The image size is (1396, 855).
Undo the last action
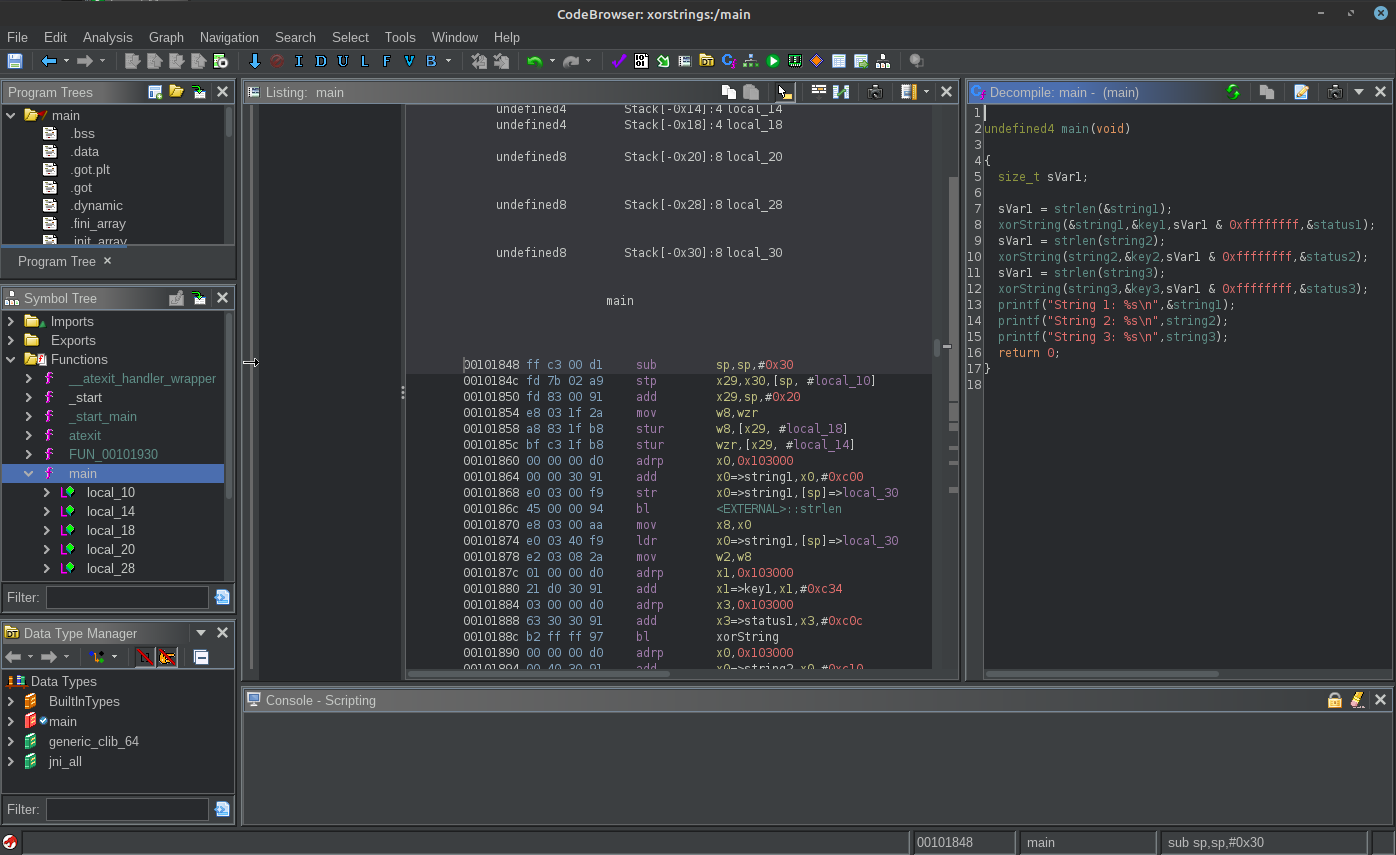click(x=534, y=60)
